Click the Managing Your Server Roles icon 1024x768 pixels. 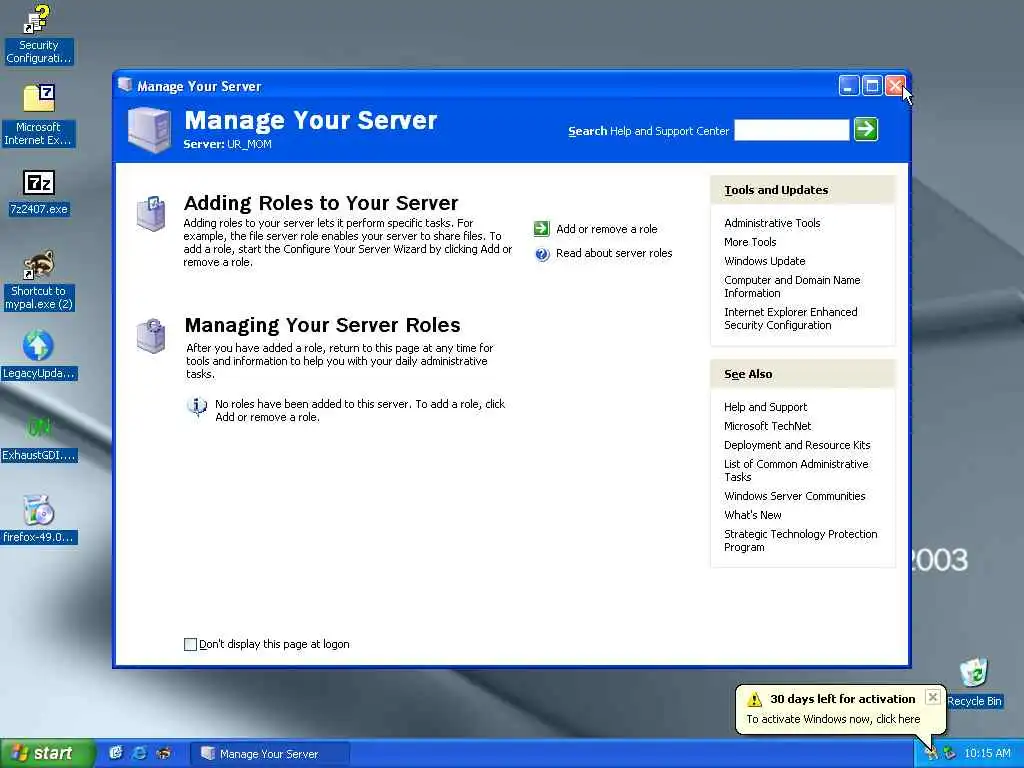[151, 335]
